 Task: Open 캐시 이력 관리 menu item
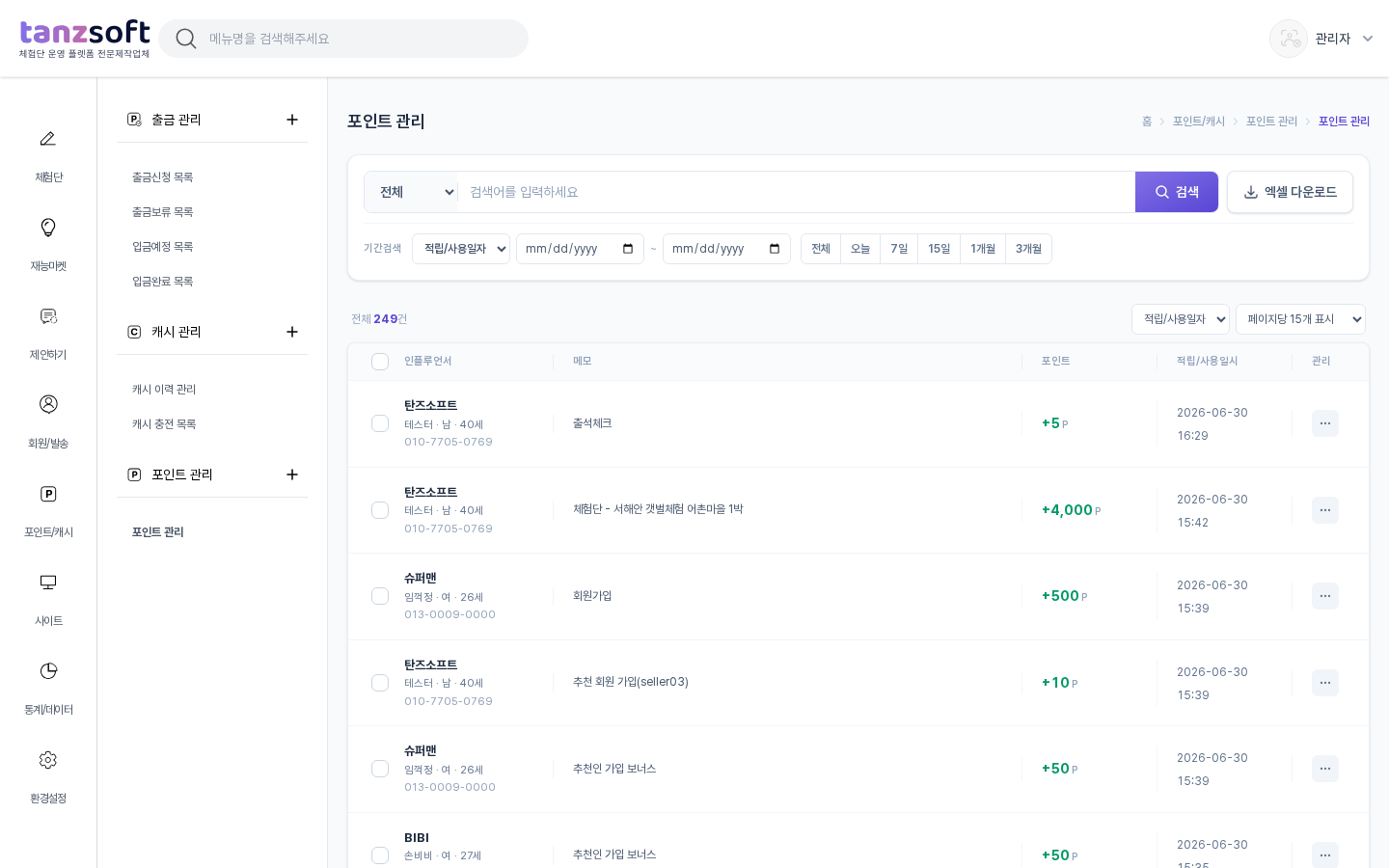pyautogui.click(x=164, y=390)
